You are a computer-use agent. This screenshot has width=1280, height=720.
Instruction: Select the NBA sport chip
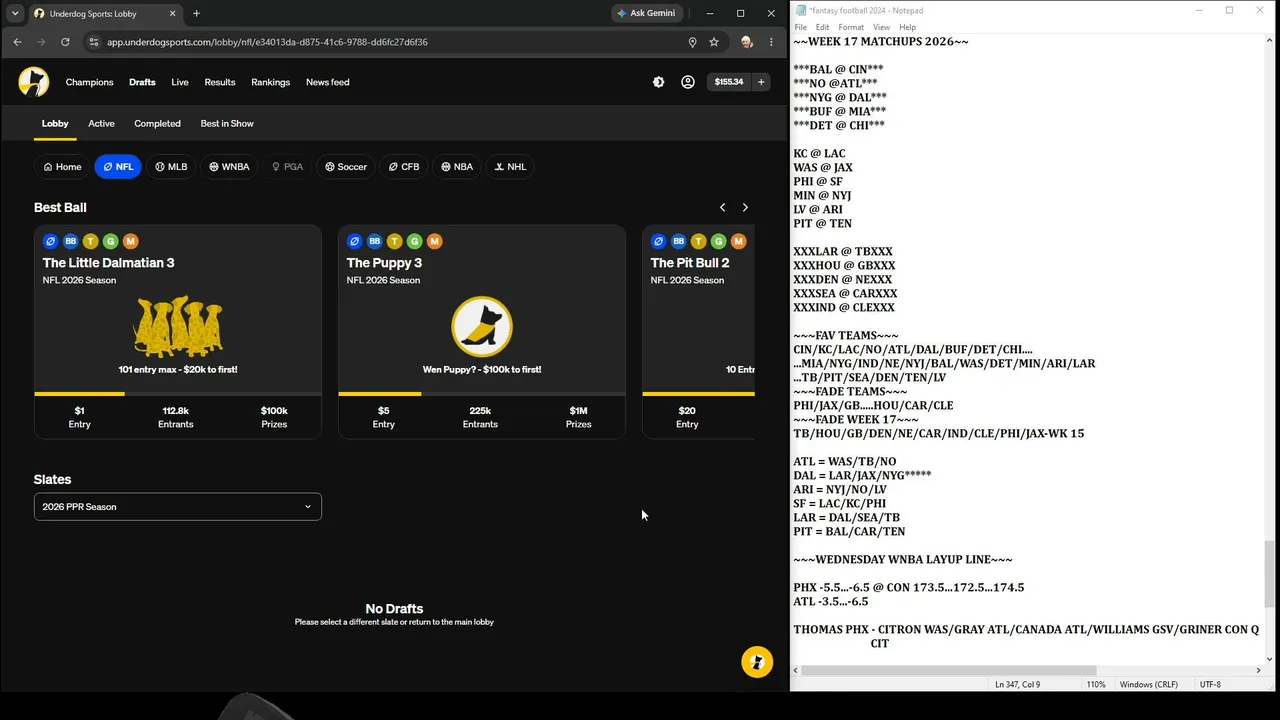pos(457,167)
